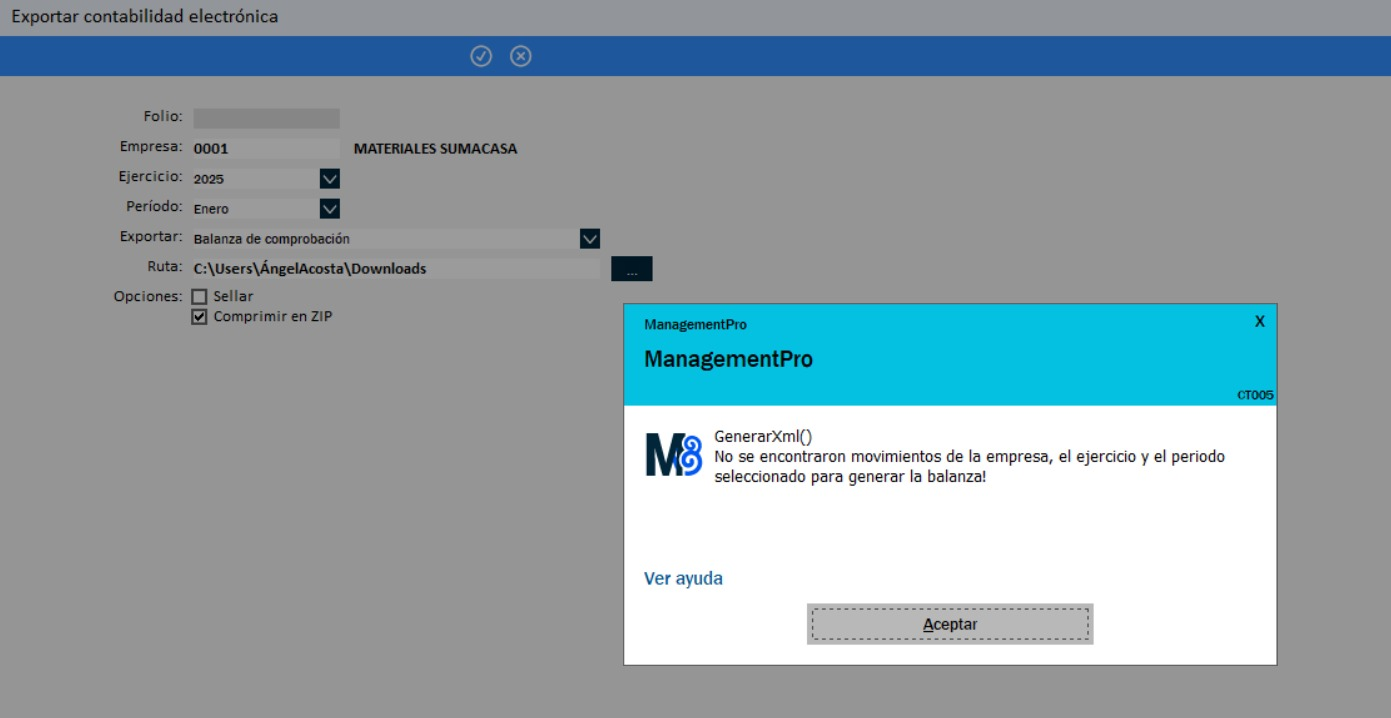
Task: Click the confirm checkmark icon in toolbar
Action: pyautogui.click(x=481, y=56)
